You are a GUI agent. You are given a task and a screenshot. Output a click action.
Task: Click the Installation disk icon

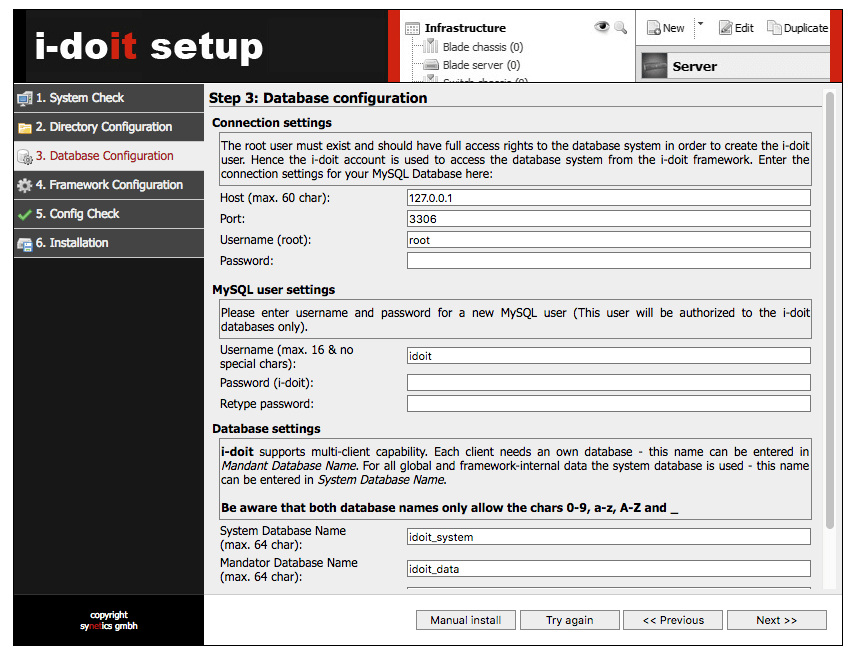click(25, 244)
